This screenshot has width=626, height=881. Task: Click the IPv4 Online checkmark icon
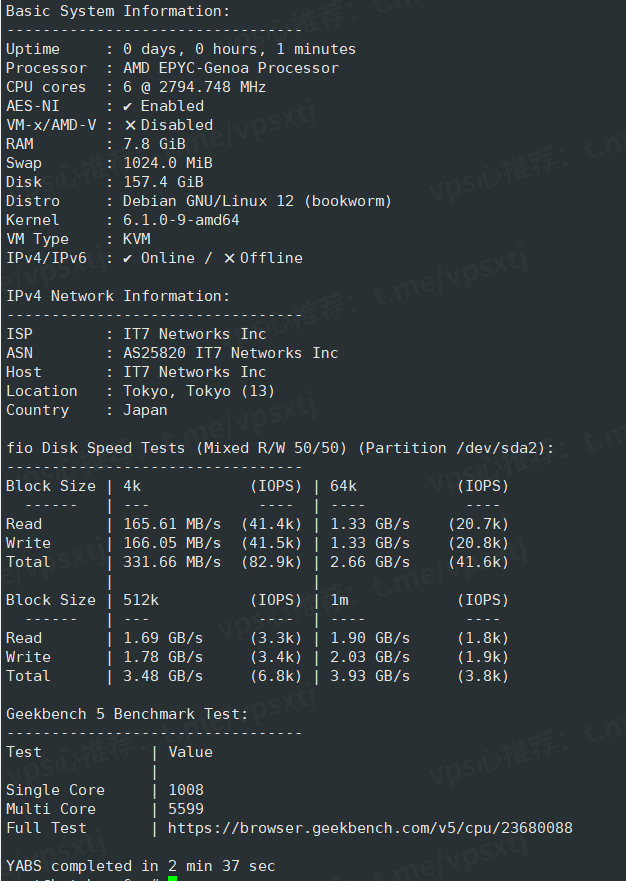point(127,258)
